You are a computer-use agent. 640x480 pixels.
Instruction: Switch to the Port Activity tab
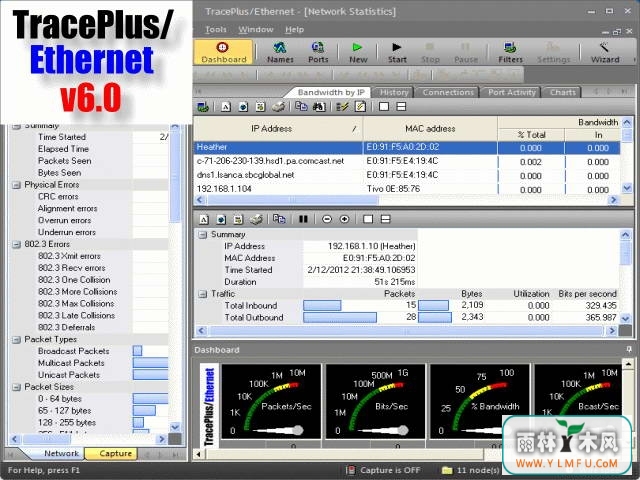[511, 92]
